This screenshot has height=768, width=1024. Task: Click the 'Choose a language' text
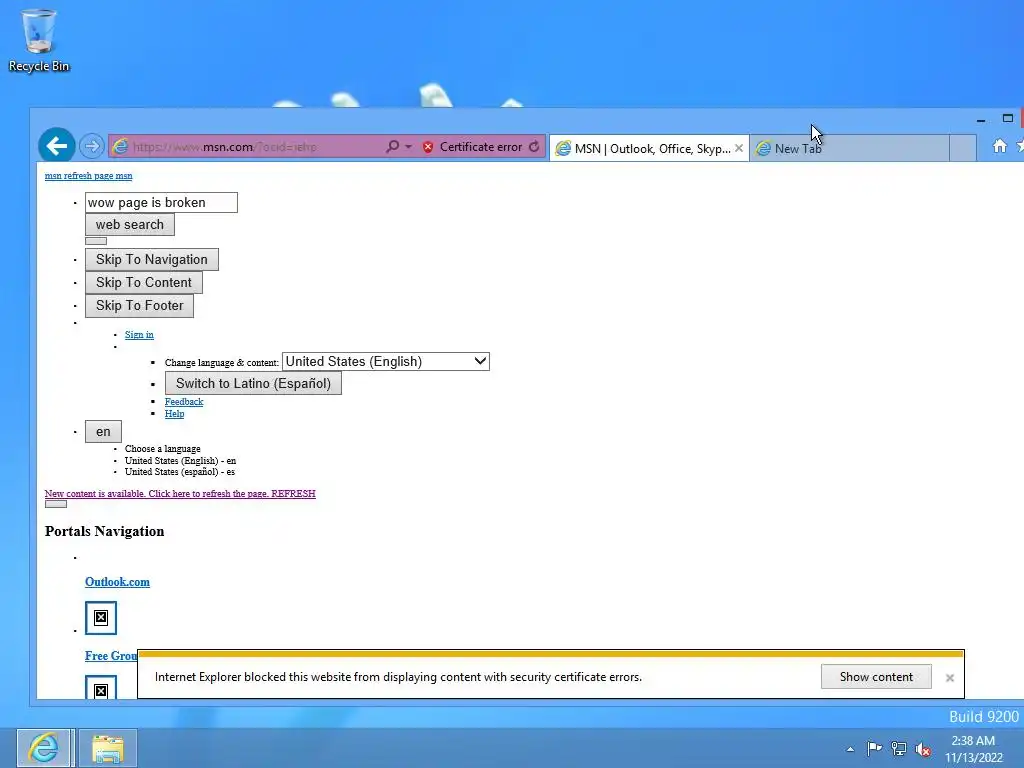pyautogui.click(x=163, y=449)
